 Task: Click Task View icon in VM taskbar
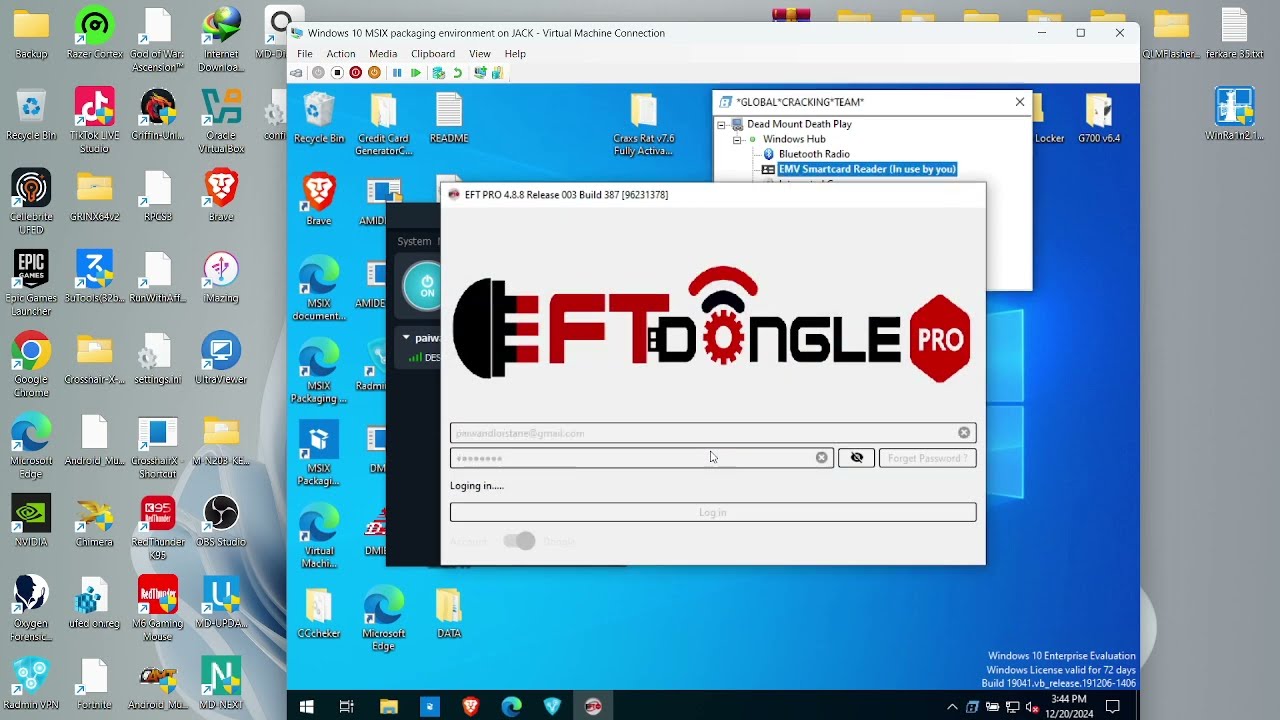(346, 707)
